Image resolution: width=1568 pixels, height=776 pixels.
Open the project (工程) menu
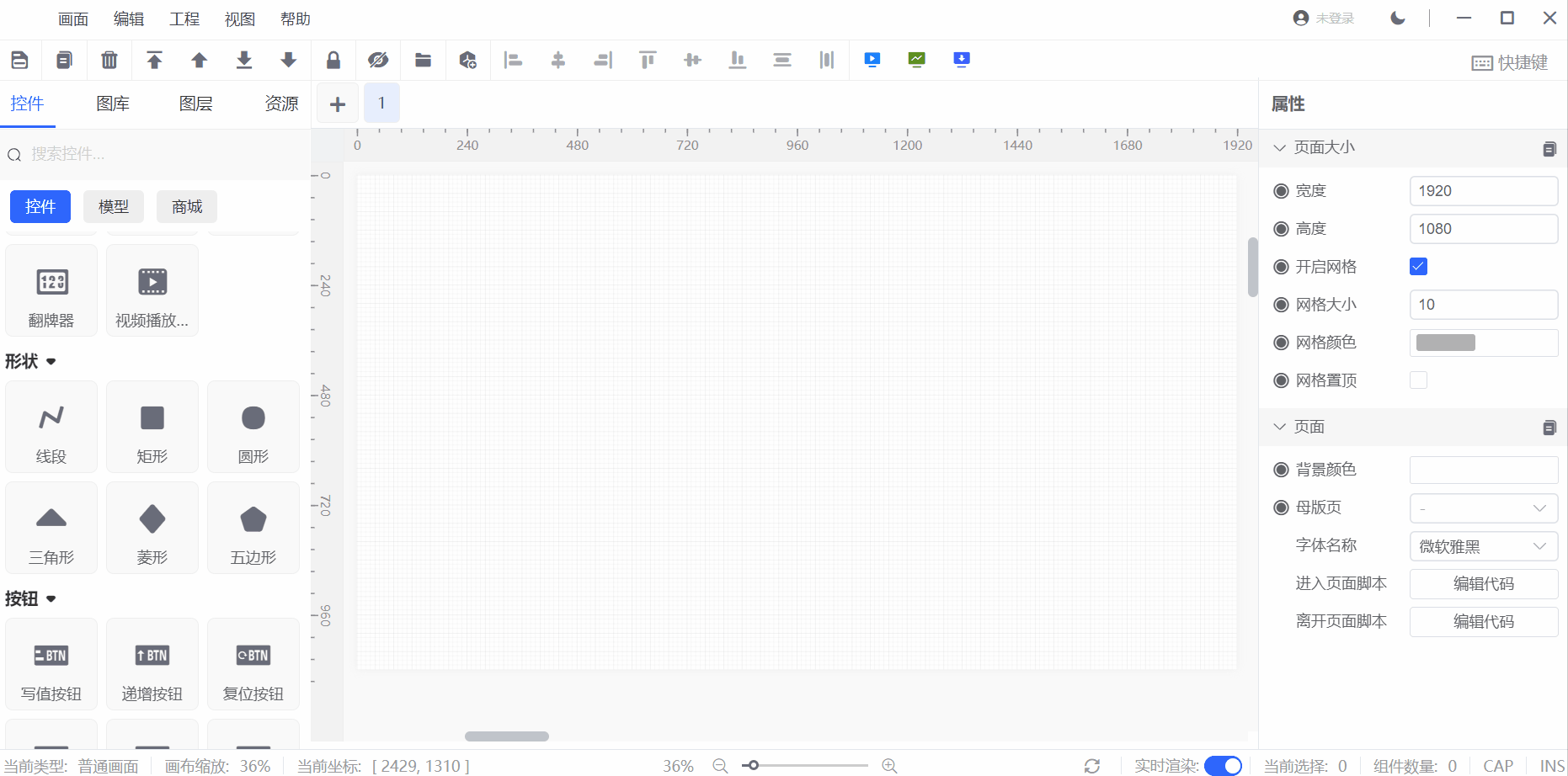click(184, 19)
